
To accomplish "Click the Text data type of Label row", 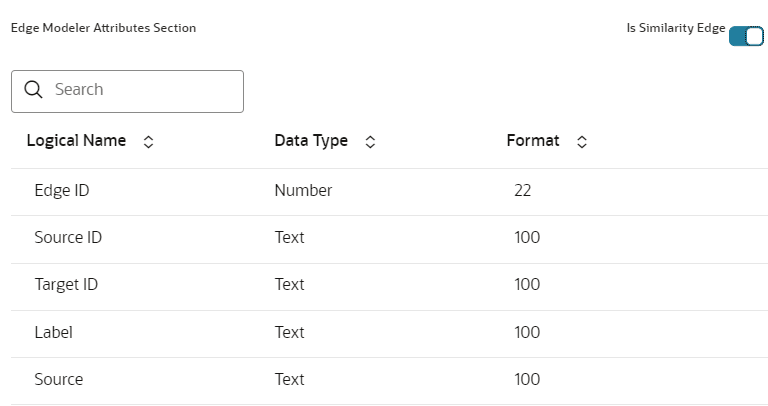I will click(289, 332).
